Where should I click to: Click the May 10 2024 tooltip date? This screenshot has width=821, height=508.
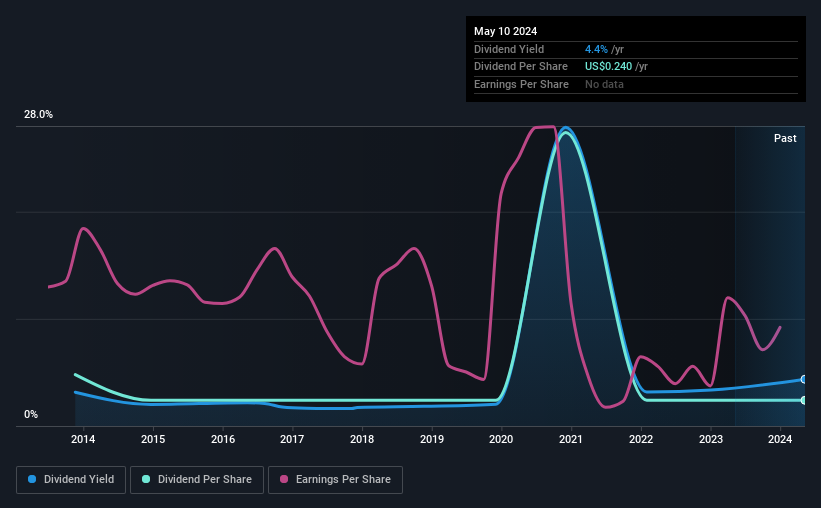505,31
